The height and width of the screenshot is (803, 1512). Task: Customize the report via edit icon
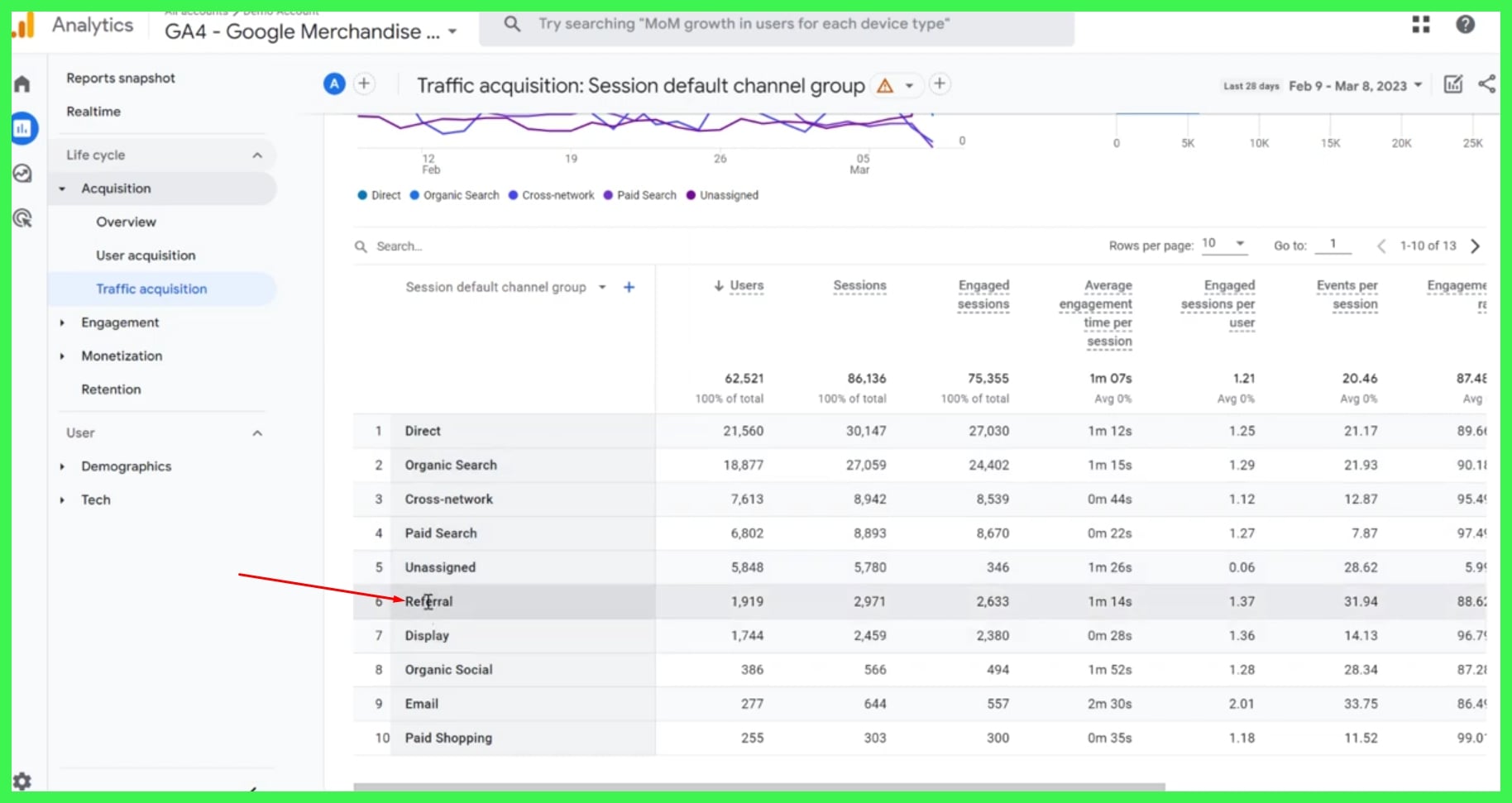coord(1452,84)
